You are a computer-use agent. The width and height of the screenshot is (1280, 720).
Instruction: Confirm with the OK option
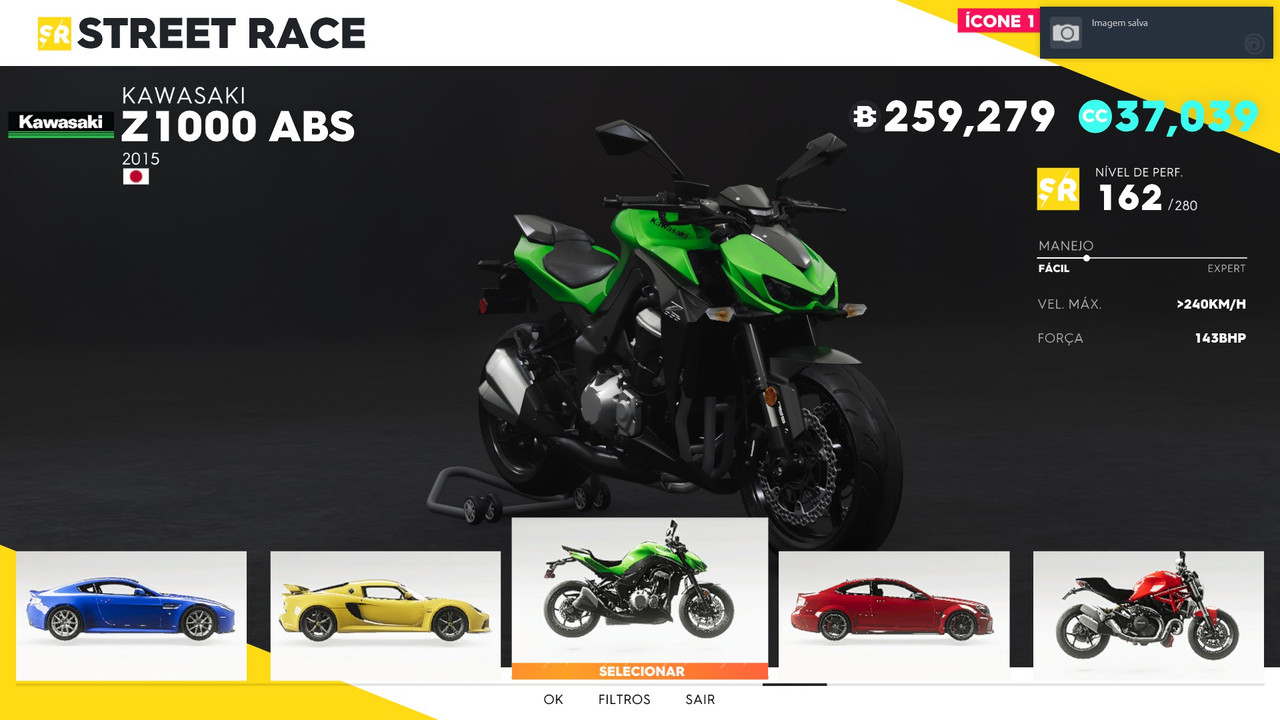(553, 700)
